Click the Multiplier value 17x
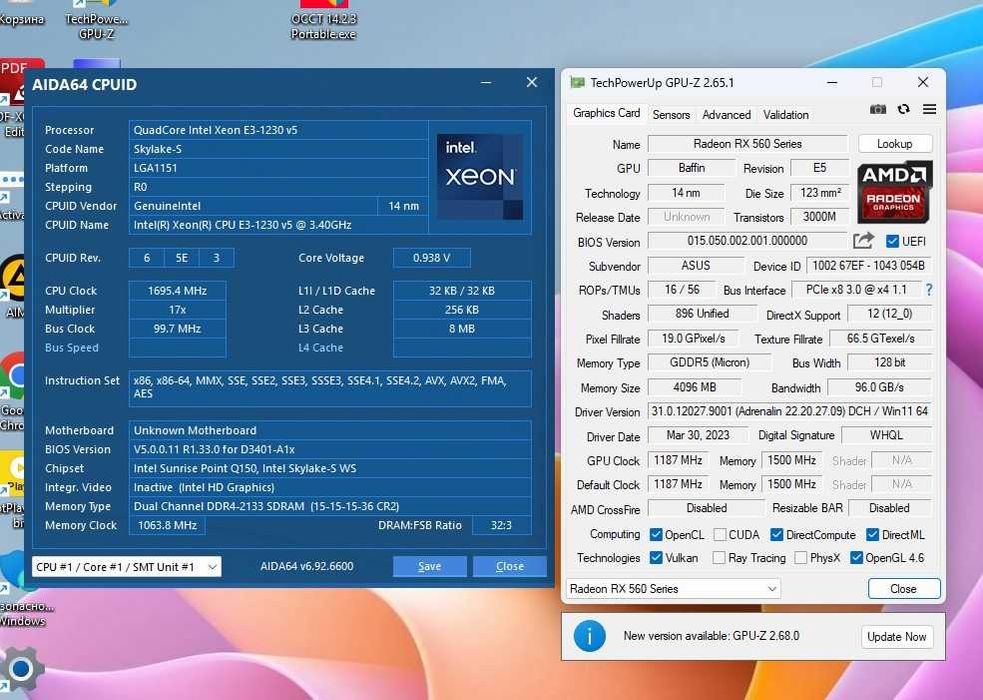Image resolution: width=983 pixels, height=700 pixels. tap(177, 310)
